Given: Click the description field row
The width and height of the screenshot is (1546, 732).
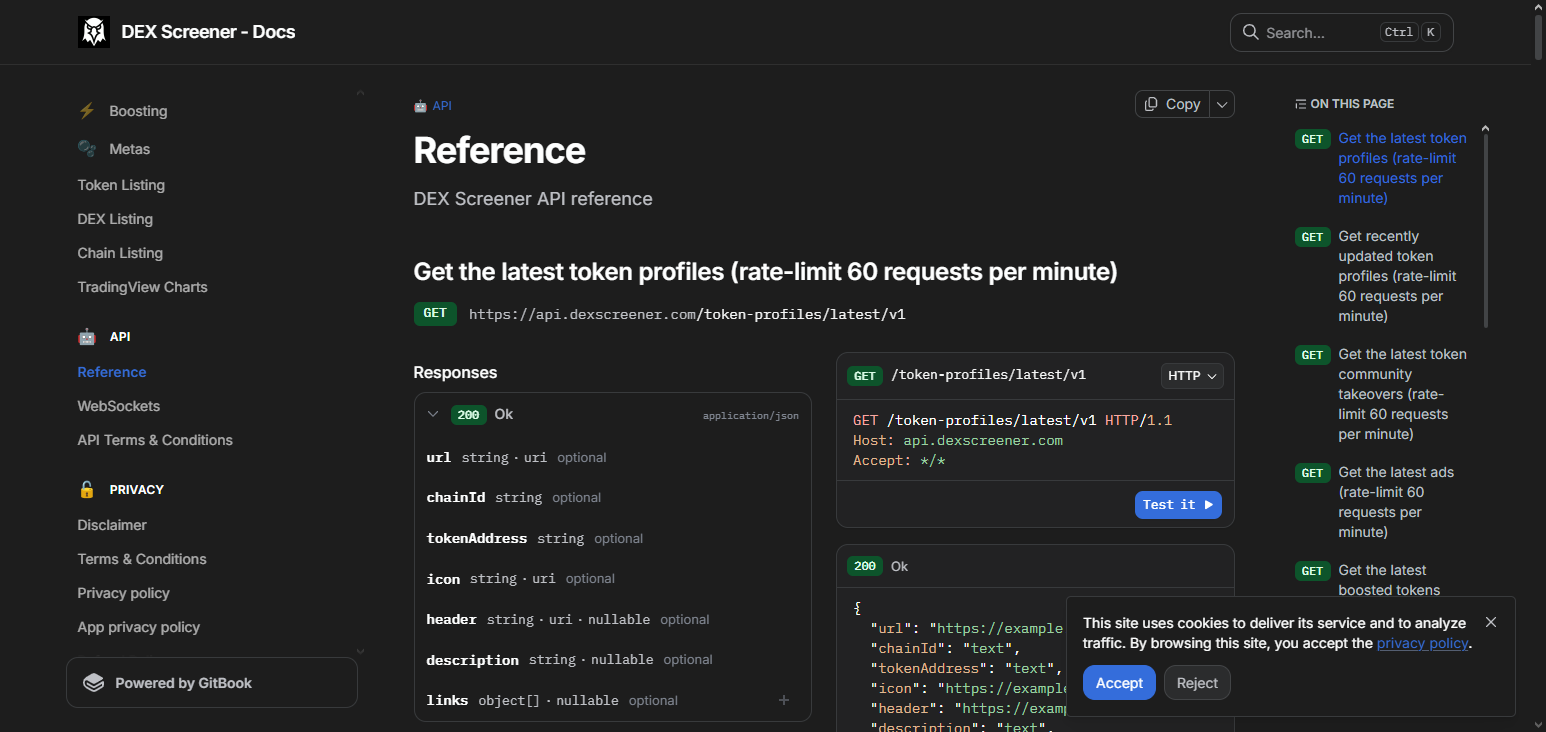Looking at the screenshot, I should coord(612,660).
